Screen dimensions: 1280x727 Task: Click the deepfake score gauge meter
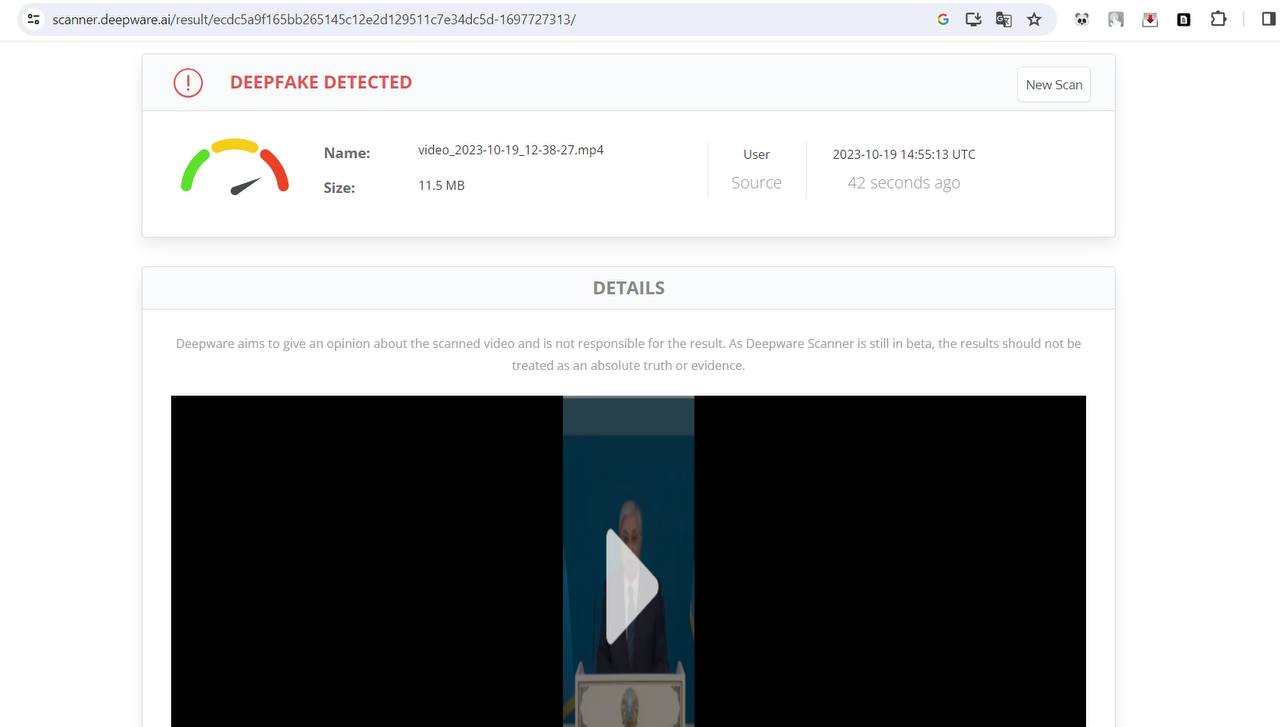click(235, 167)
